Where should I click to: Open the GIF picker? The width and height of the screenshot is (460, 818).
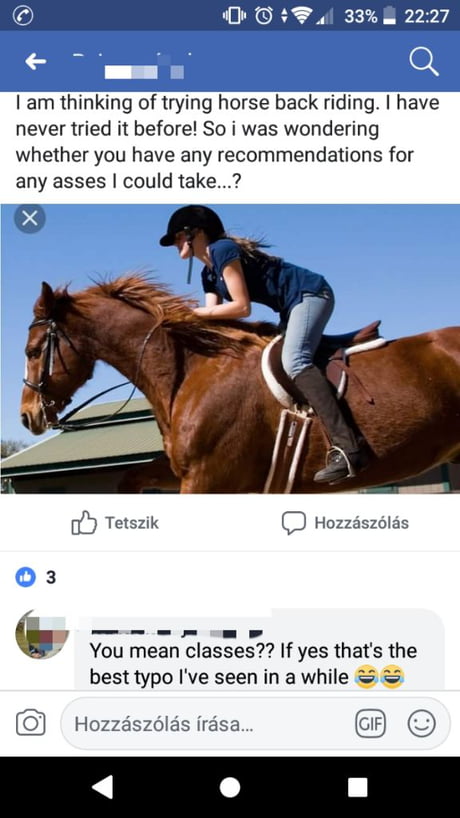(370, 724)
